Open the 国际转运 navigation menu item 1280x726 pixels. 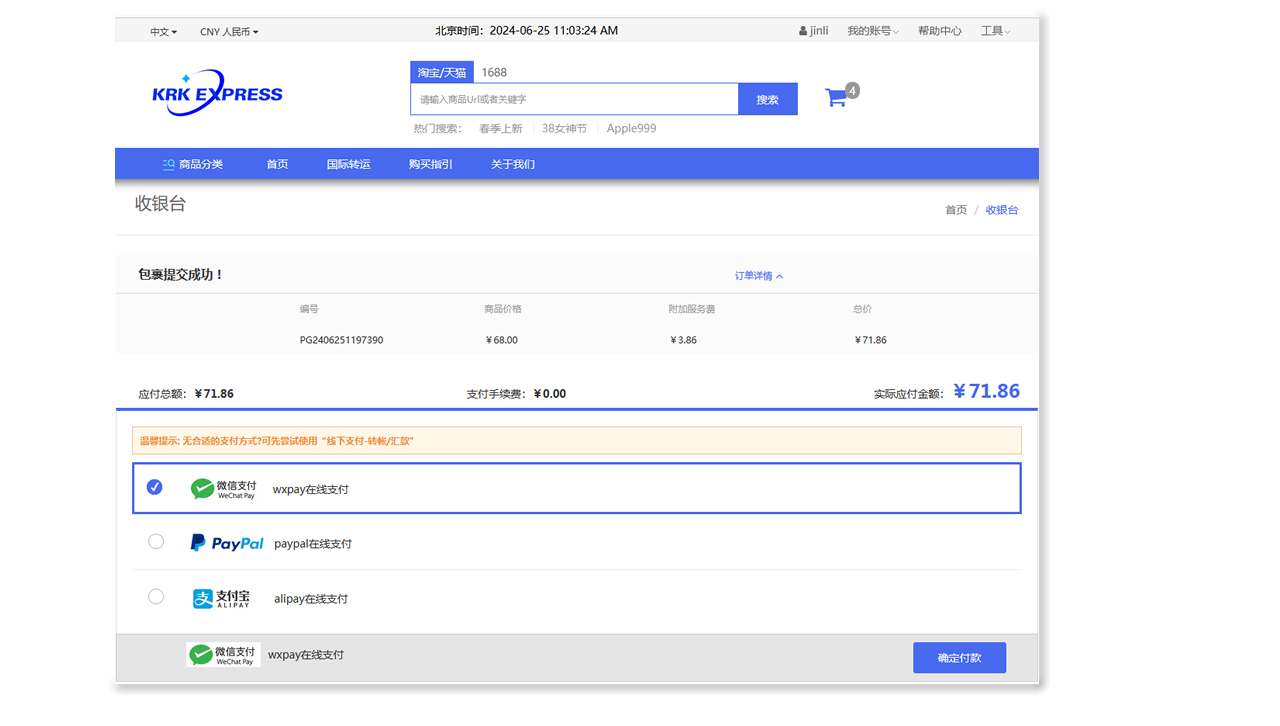(348, 164)
